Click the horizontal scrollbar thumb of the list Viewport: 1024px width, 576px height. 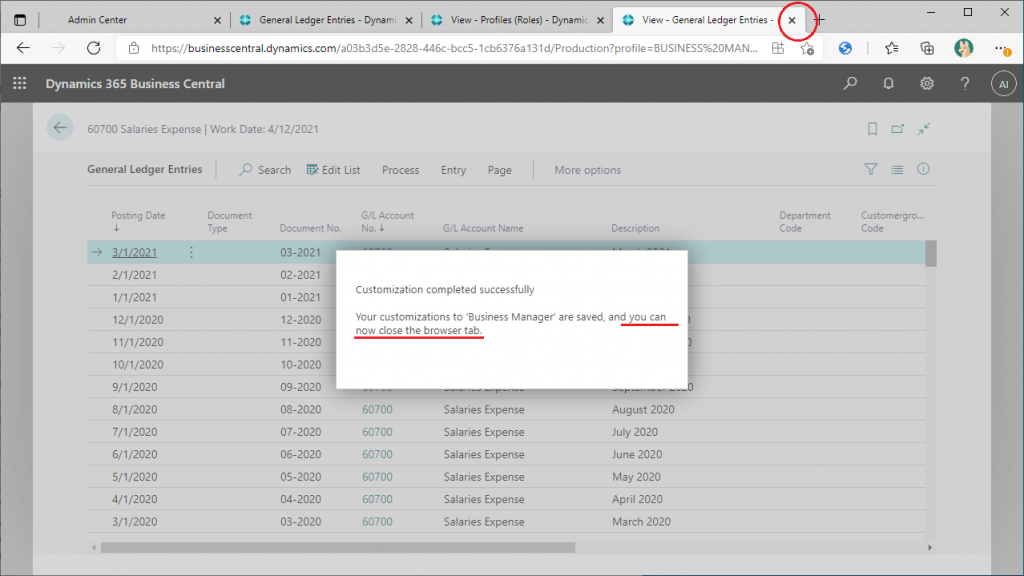tap(338, 547)
